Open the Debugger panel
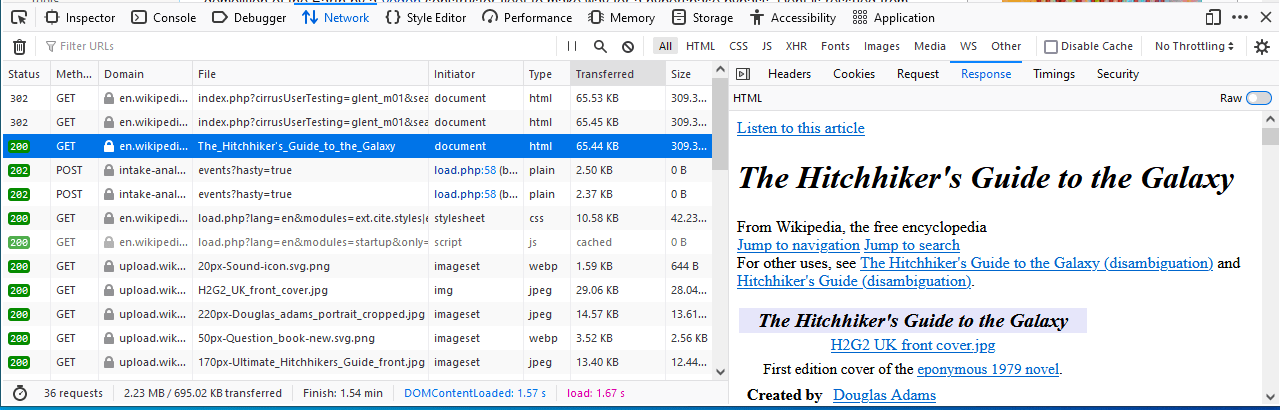This screenshot has width=1280, height=410. pyautogui.click(x=249, y=17)
